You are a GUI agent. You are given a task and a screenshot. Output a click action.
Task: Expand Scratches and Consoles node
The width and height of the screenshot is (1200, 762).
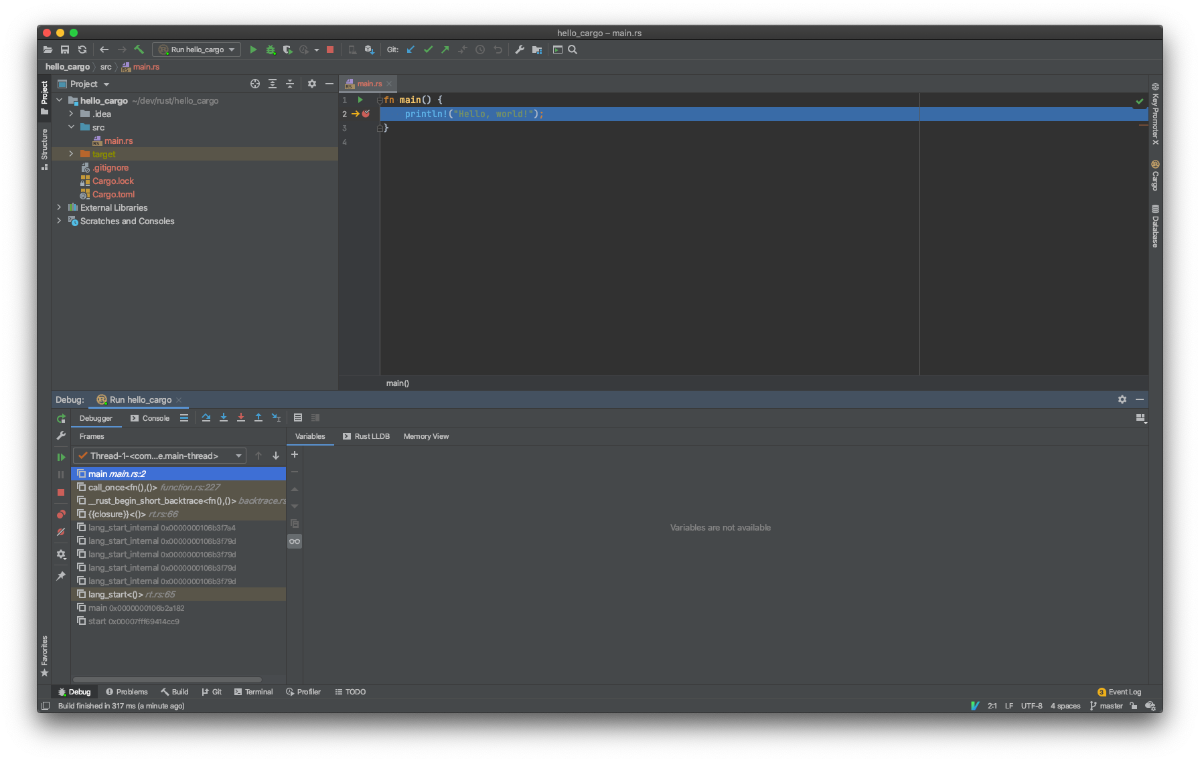click(x=59, y=221)
